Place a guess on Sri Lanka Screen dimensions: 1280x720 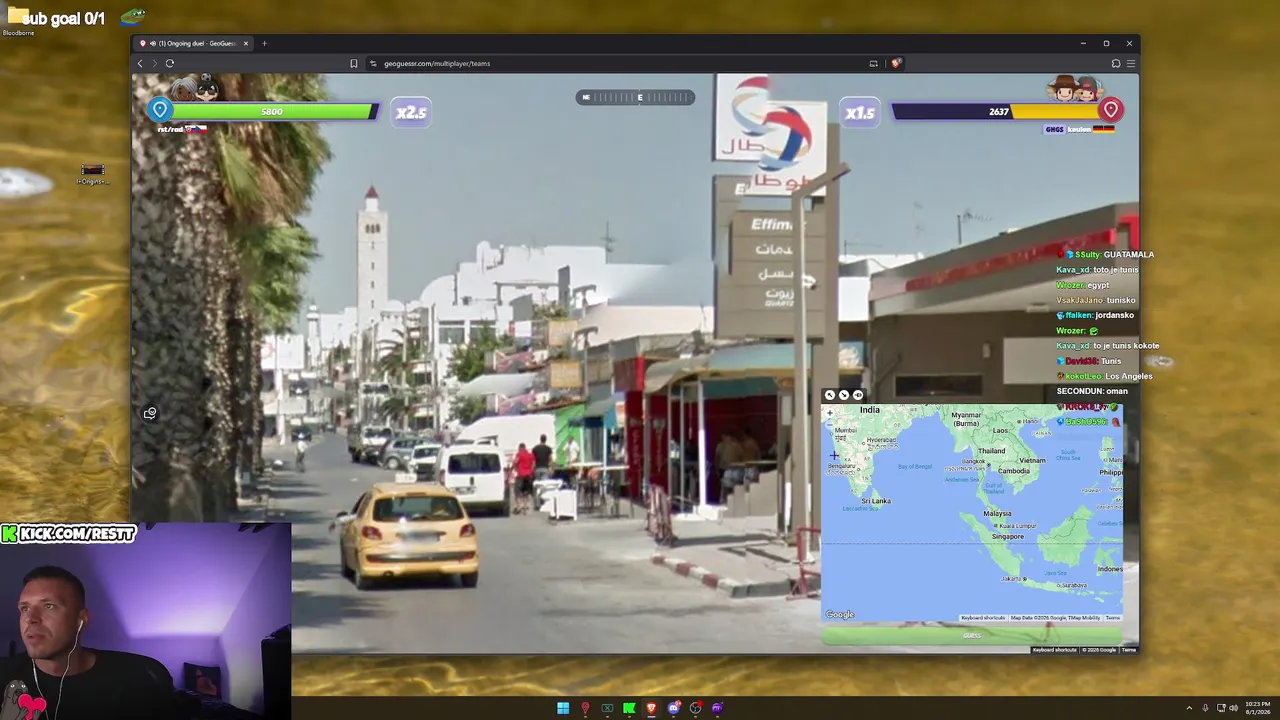(875, 501)
